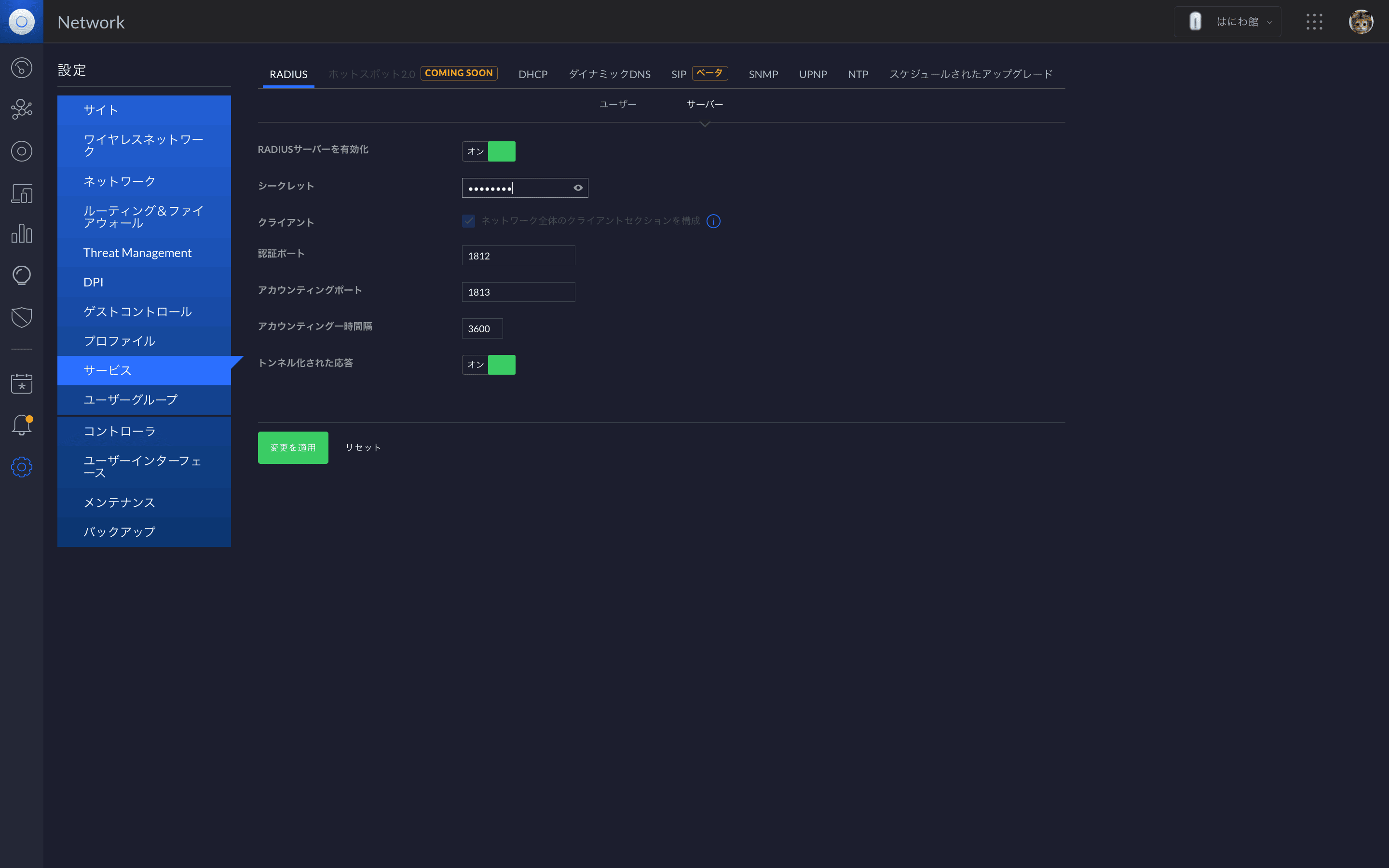This screenshot has height=868, width=1389.
Task: Open ワイヤレスネットワーク settings section
Action: pyautogui.click(x=144, y=145)
